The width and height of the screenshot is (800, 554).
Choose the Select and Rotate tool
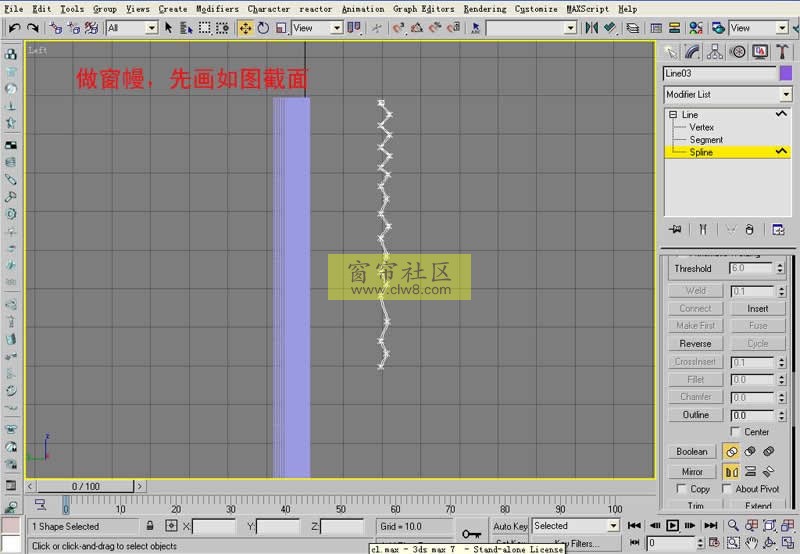263,28
